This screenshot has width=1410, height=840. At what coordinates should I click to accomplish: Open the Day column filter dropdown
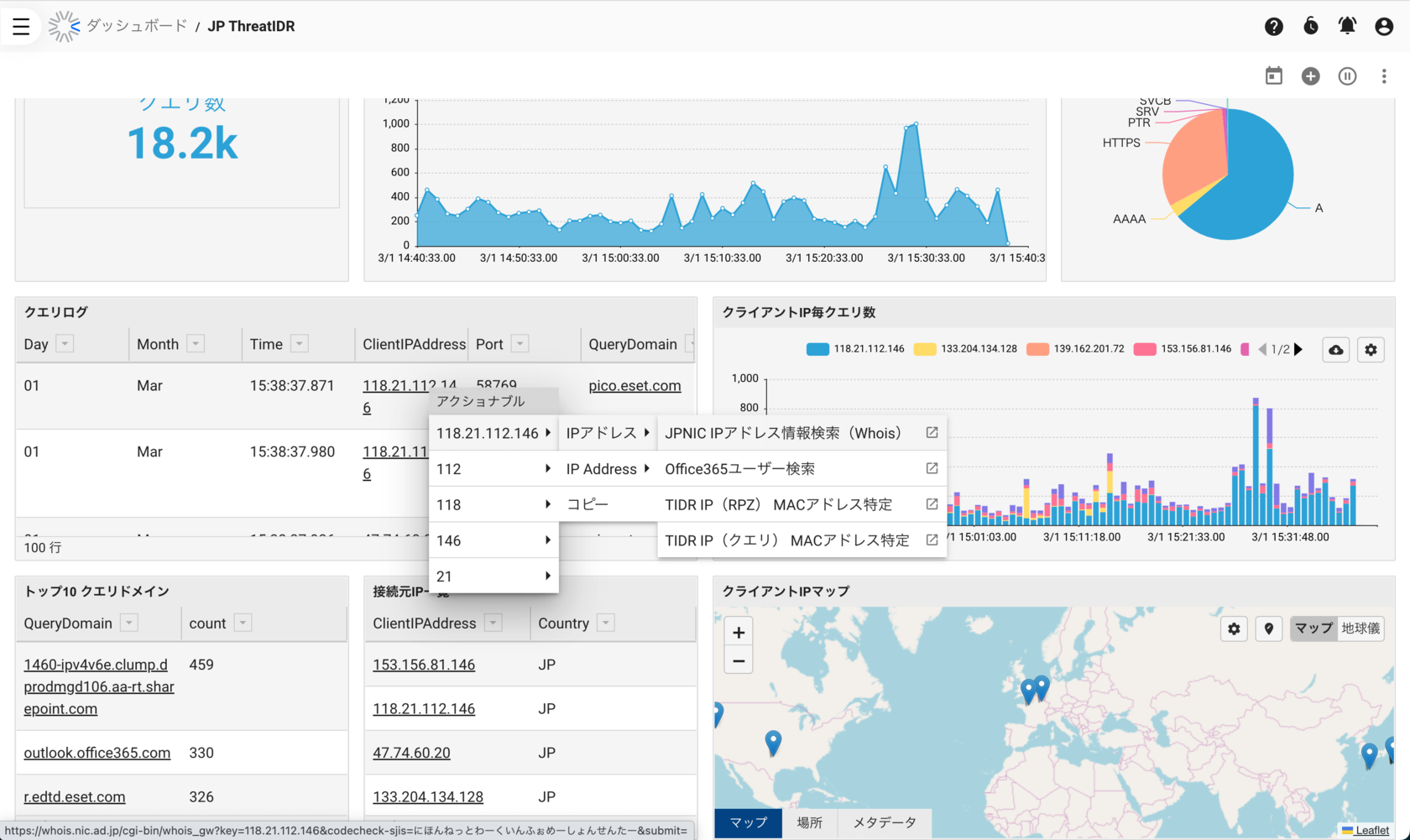(65, 343)
